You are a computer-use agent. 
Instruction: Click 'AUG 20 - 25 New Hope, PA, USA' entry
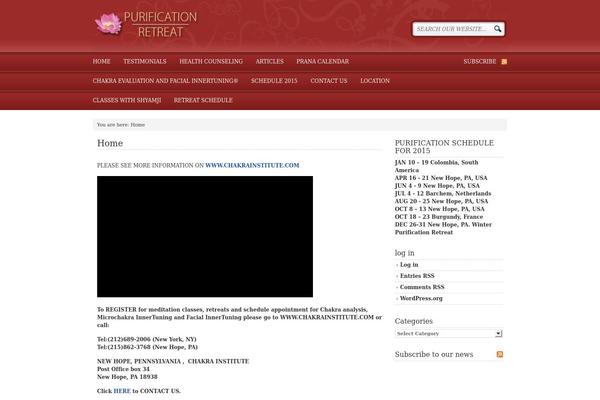tap(442, 201)
